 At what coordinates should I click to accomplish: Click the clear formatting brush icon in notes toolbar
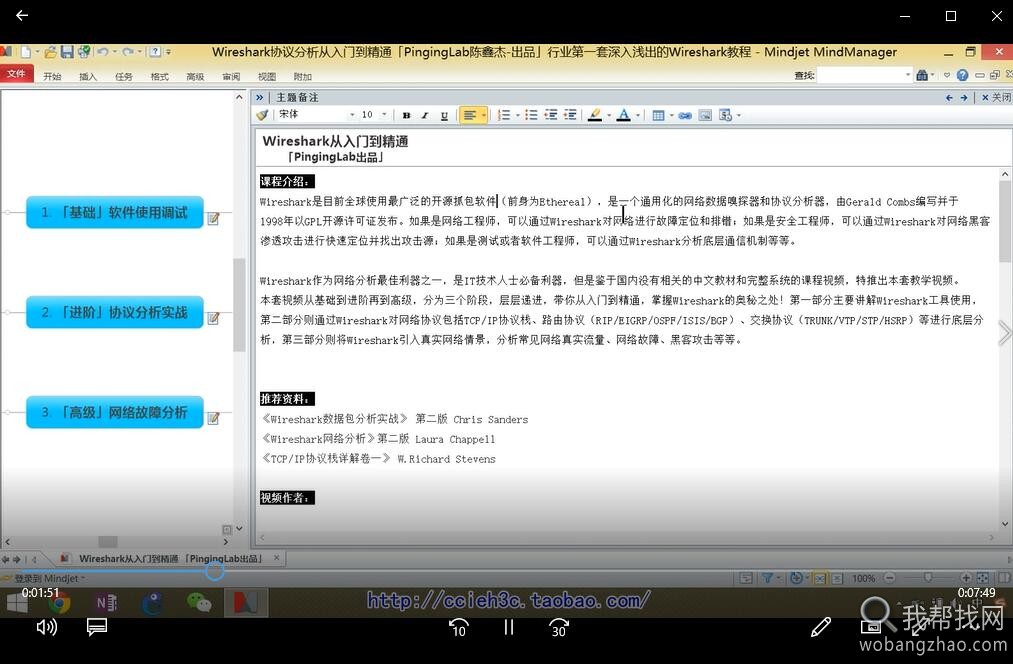tap(262, 115)
